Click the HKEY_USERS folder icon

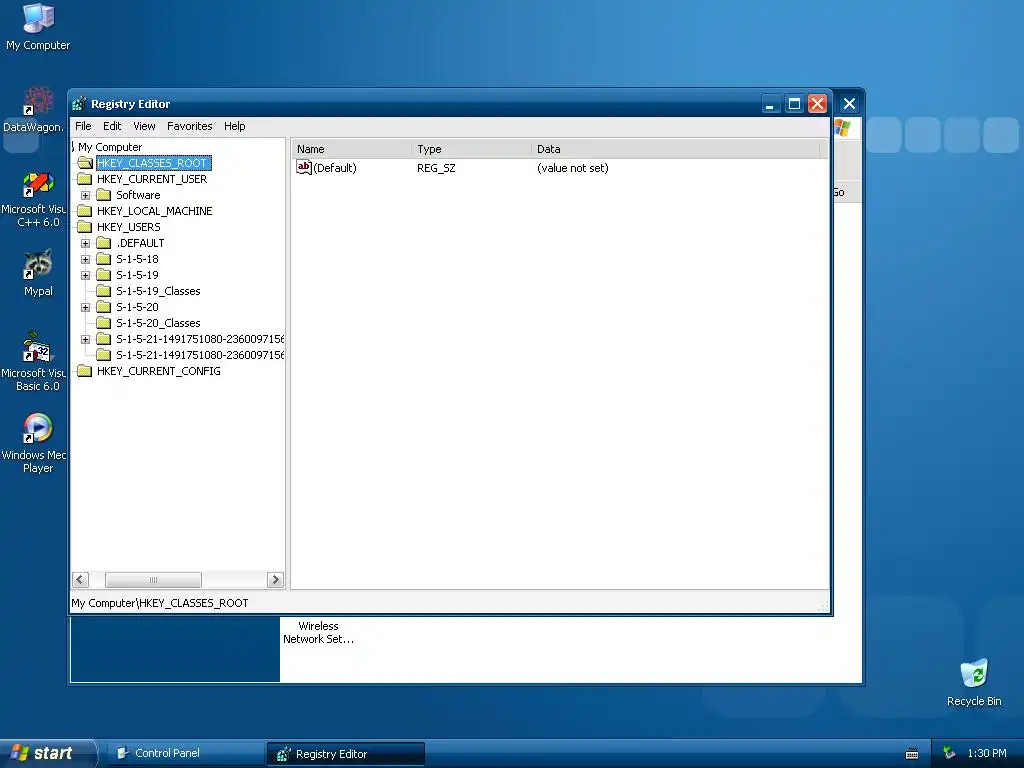(85, 227)
